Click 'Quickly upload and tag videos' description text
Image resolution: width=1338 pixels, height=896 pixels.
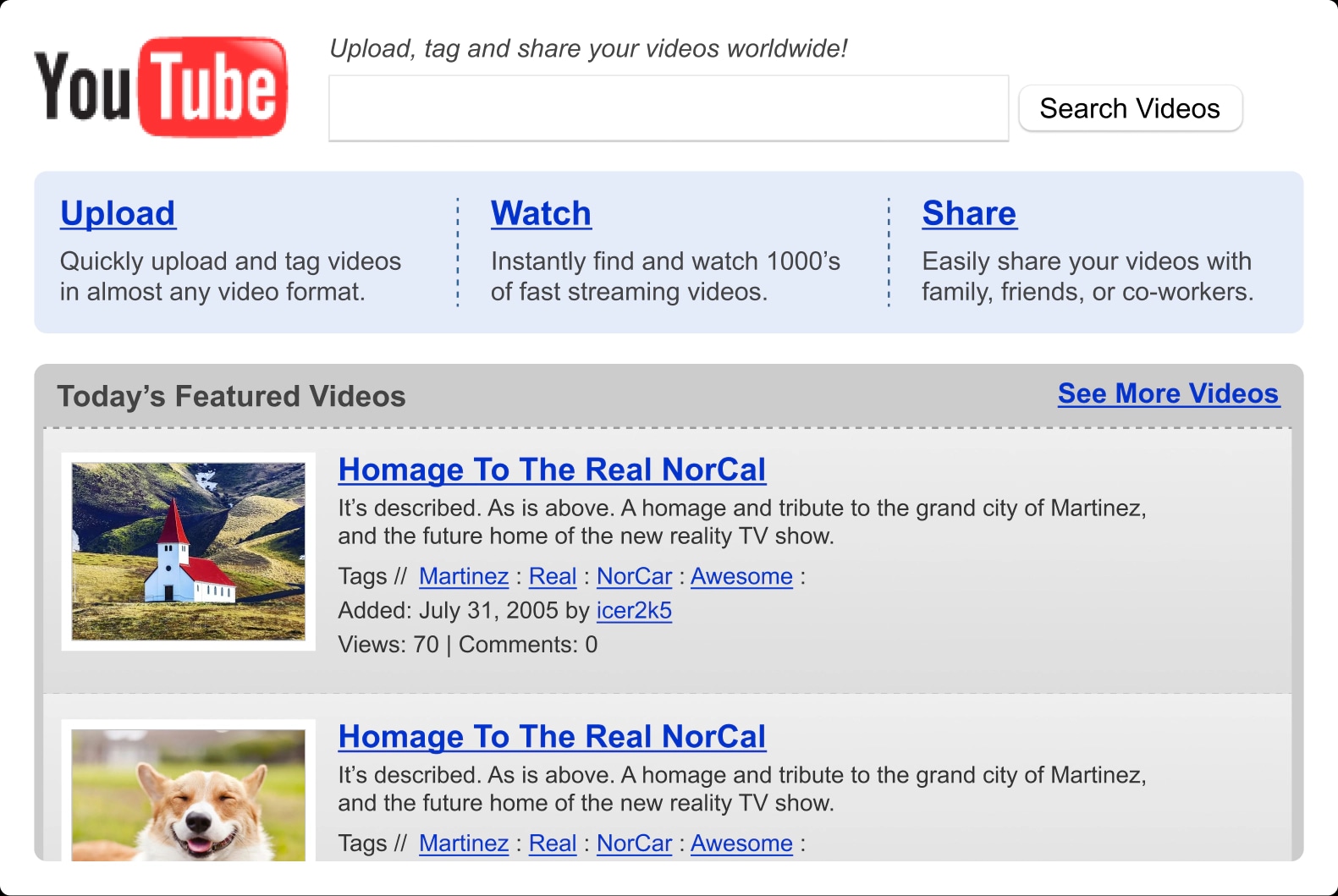click(230, 261)
